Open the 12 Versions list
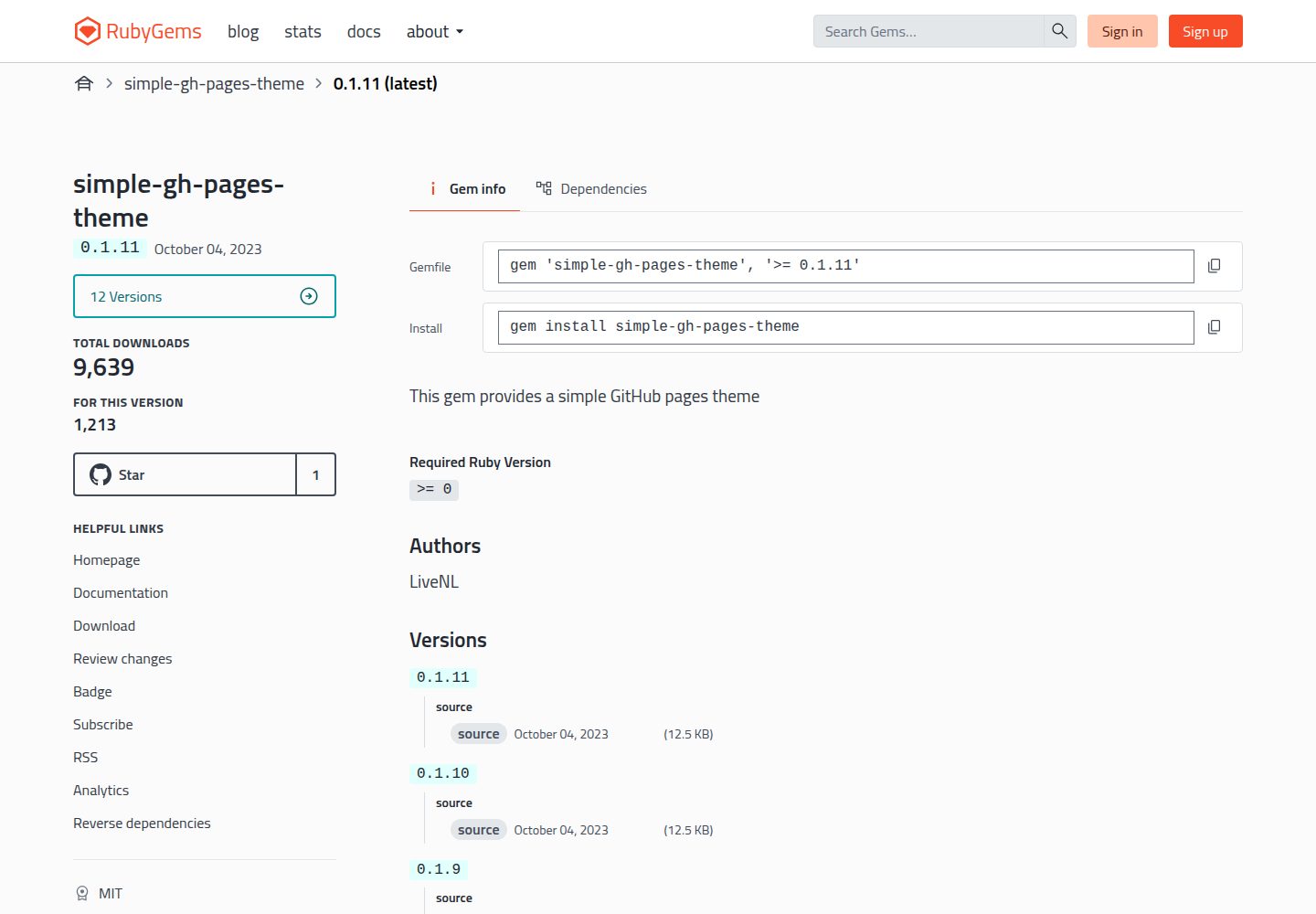 point(205,296)
